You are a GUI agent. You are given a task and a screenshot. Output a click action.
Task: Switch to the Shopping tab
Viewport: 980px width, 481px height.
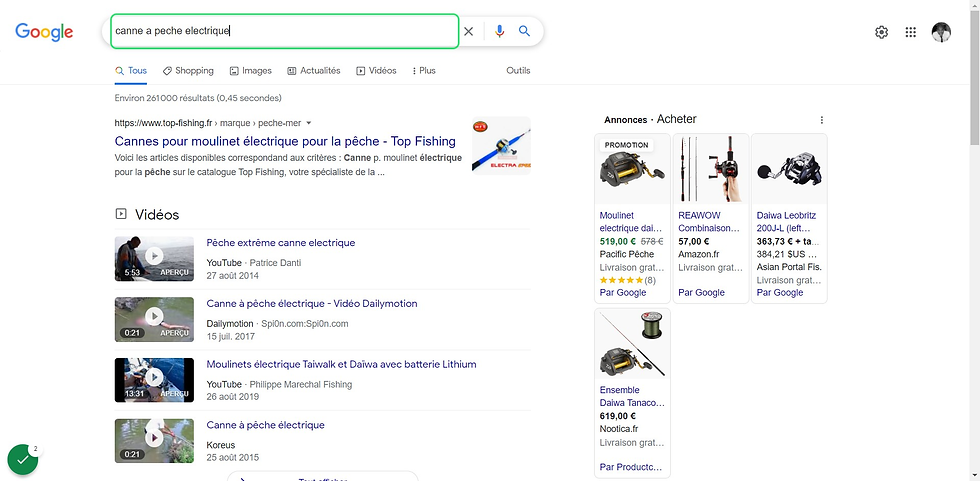point(188,71)
